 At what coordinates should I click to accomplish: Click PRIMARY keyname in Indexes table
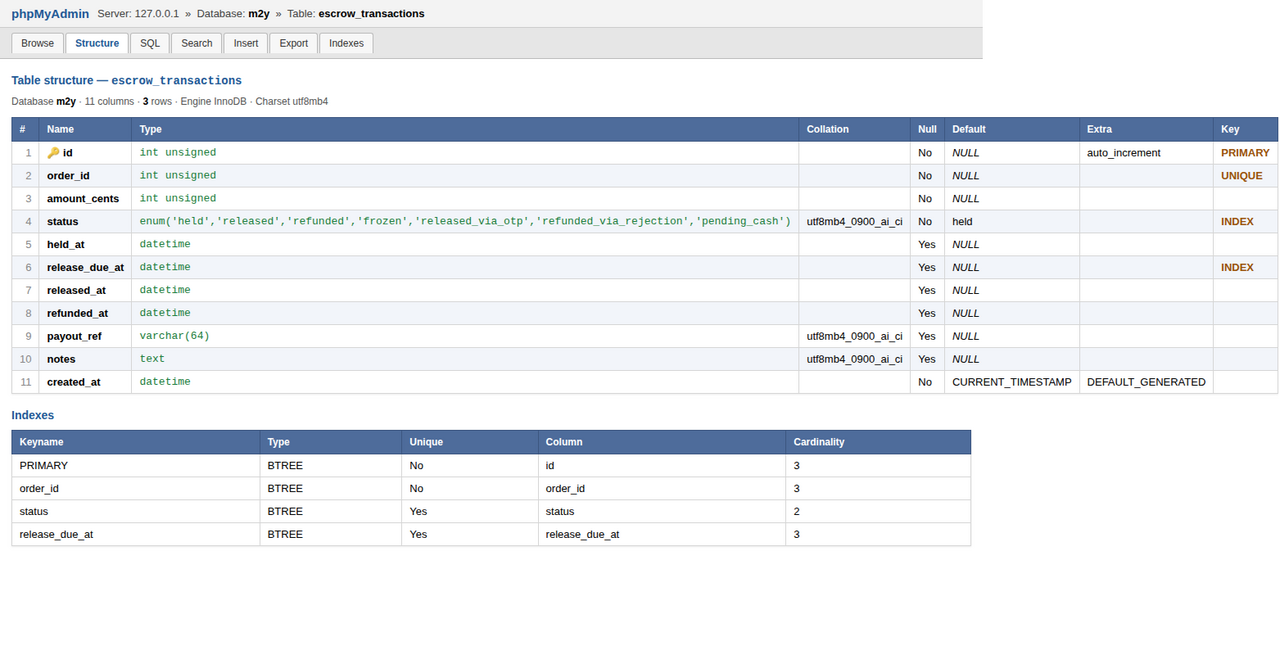tap(44, 466)
